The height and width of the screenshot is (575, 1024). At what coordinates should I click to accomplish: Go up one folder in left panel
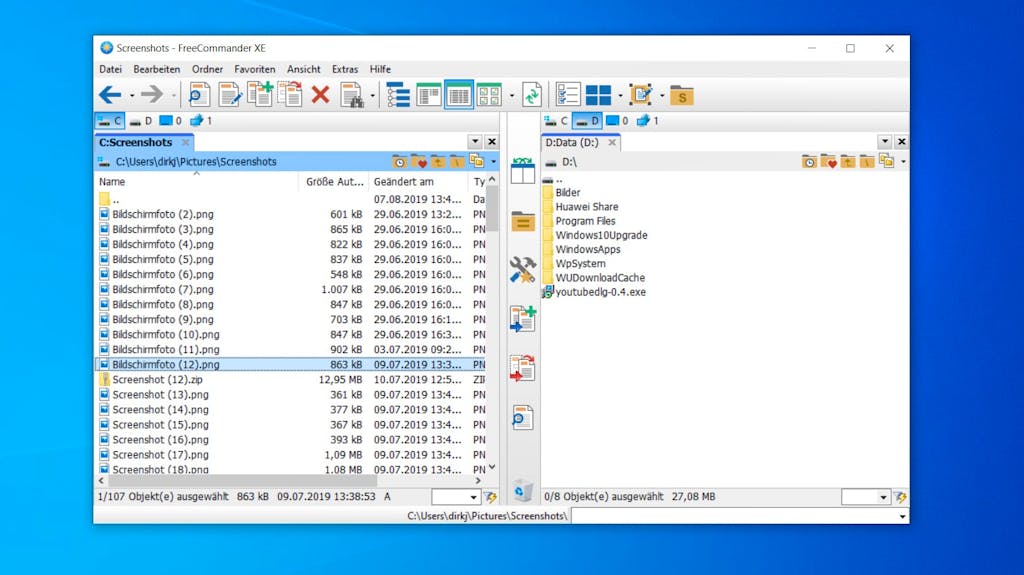point(438,161)
